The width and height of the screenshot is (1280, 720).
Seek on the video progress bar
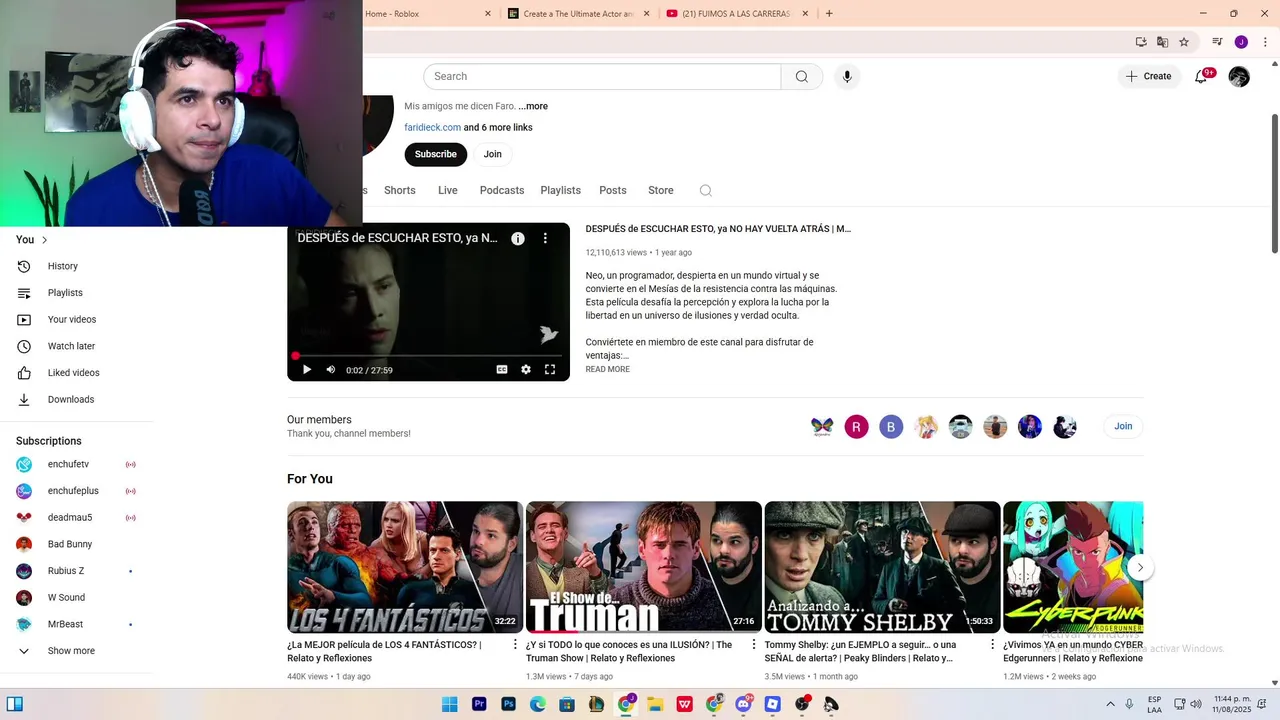tap(428, 355)
